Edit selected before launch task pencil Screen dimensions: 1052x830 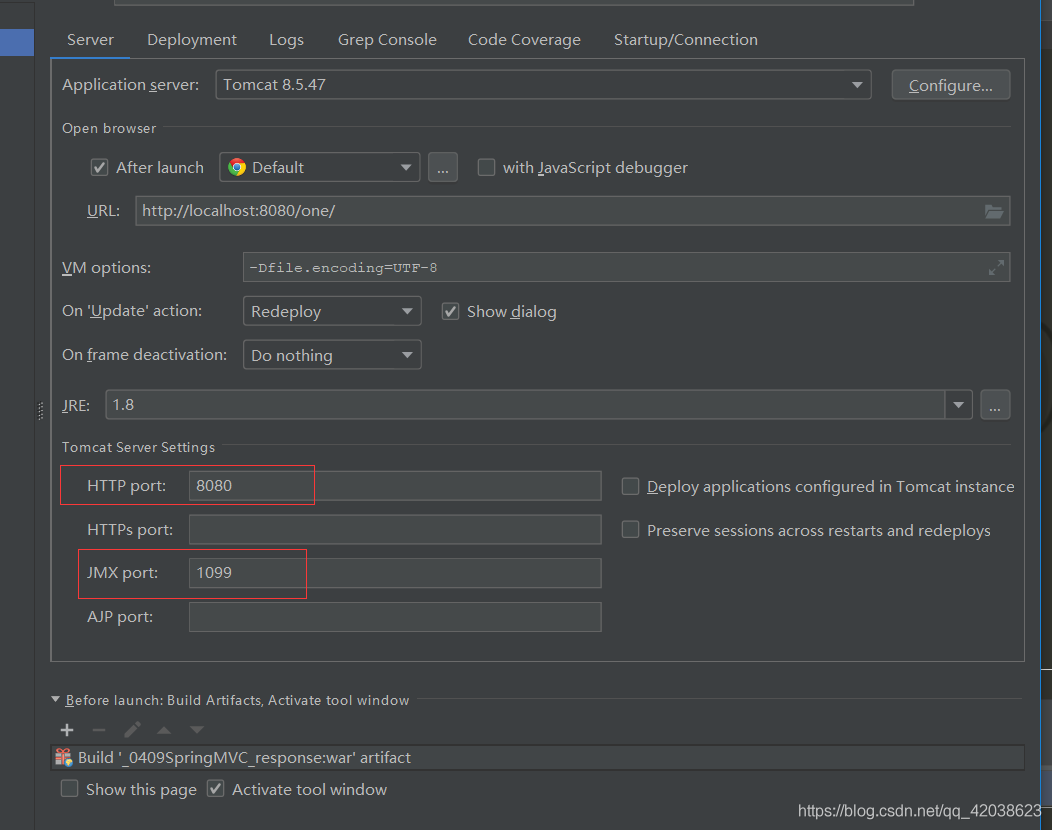click(132, 730)
